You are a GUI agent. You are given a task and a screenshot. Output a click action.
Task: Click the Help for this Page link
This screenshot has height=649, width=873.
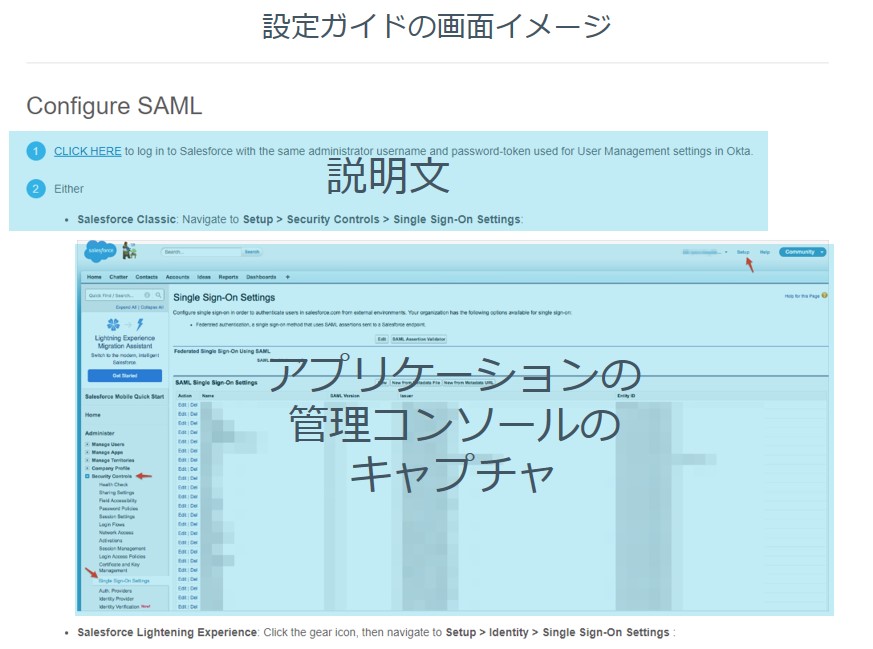coord(802,296)
